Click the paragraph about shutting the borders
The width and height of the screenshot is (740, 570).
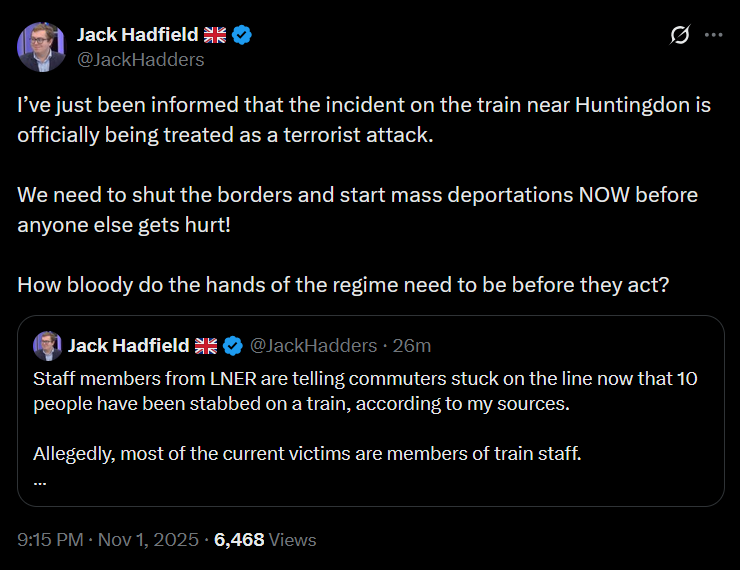click(x=357, y=208)
